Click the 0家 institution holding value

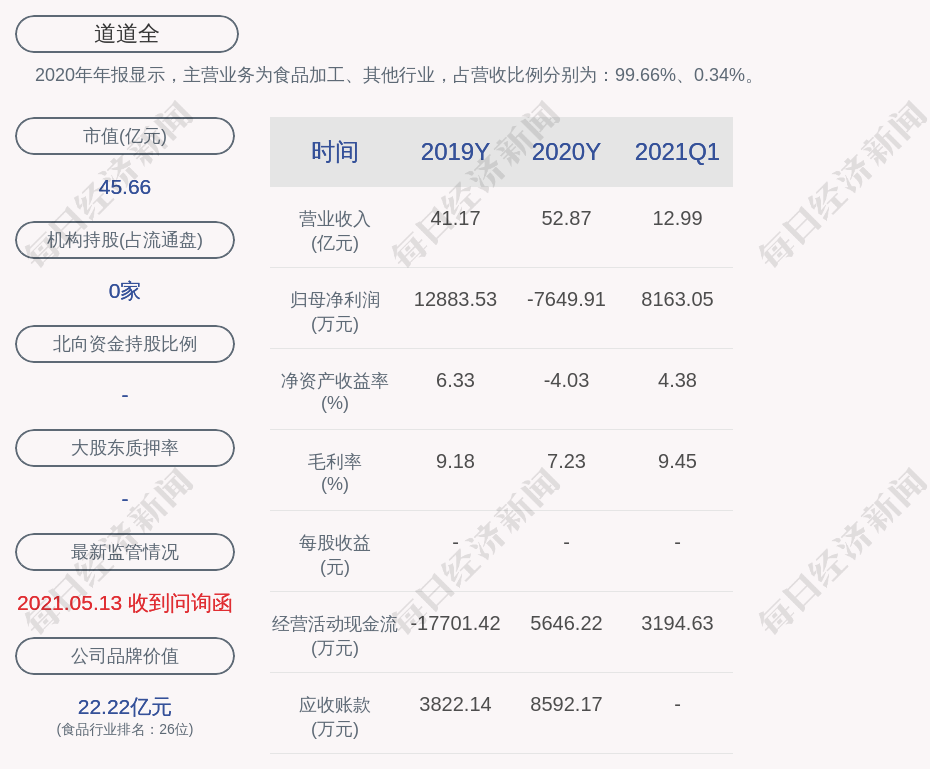pos(125,291)
